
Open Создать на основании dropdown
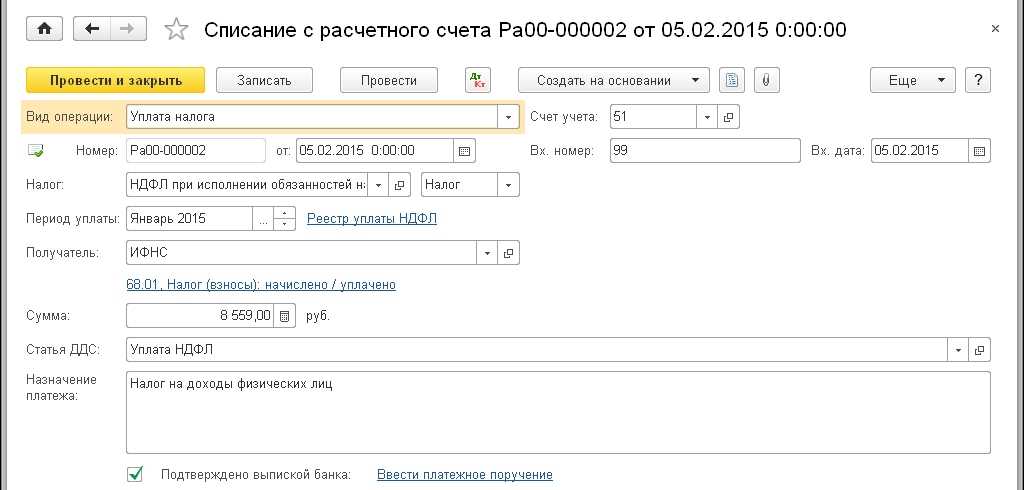click(614, 80)
